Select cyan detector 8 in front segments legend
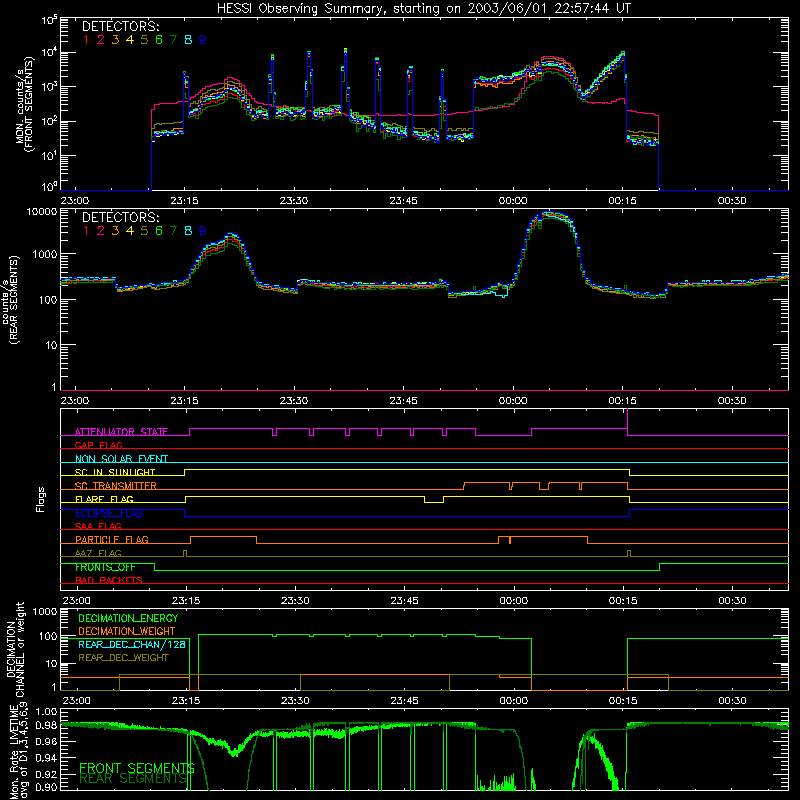 point(188,40)
